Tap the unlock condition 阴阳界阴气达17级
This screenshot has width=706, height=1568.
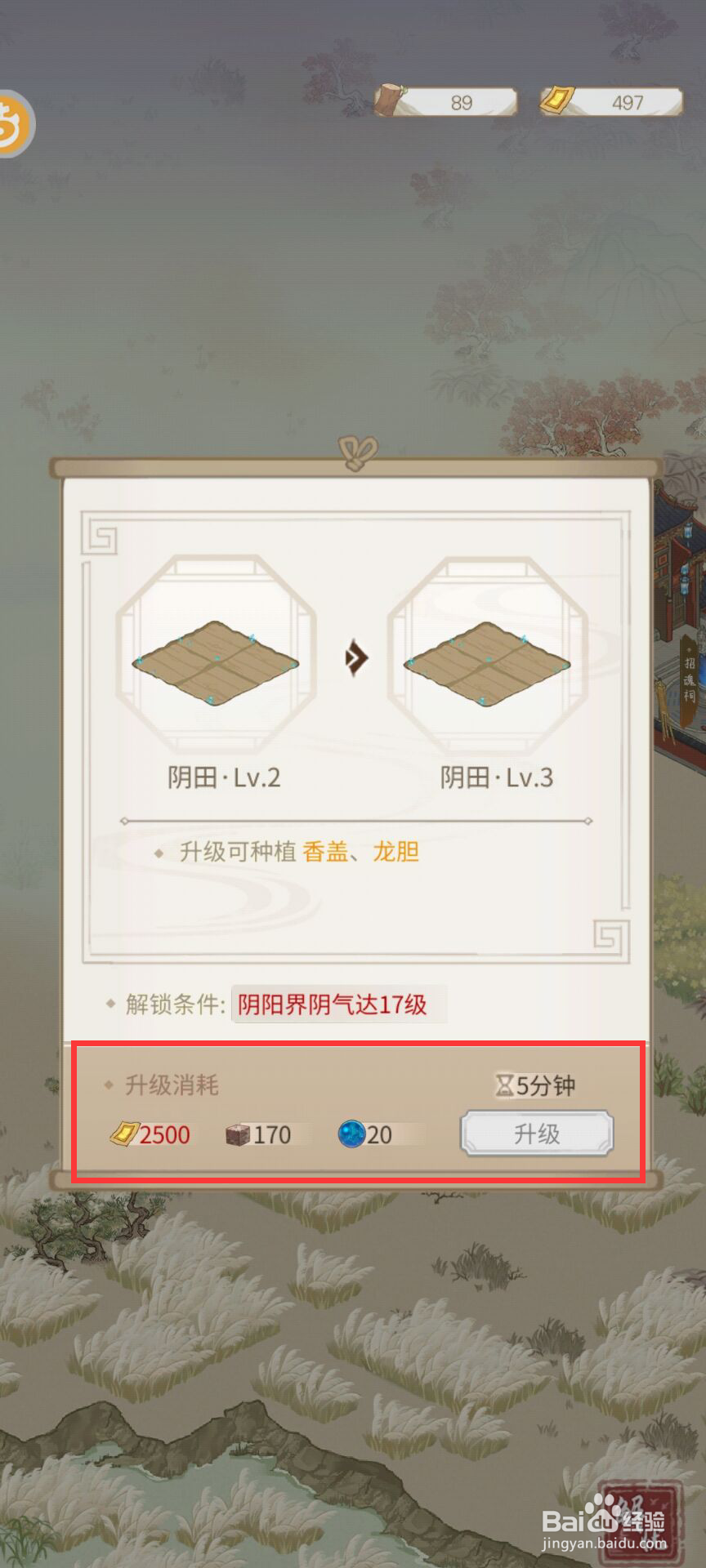pyautogui.click(x=333, y=1004)
